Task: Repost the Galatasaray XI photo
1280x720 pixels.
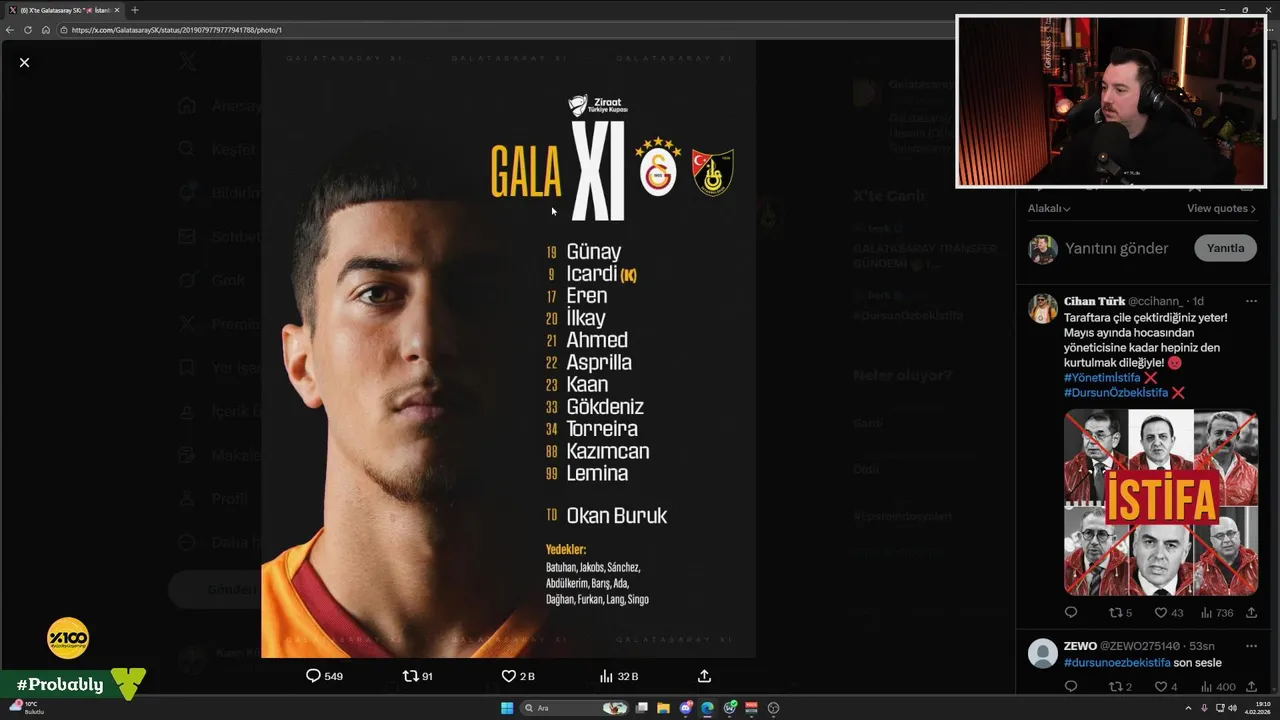Action: (x=417, y=676)
